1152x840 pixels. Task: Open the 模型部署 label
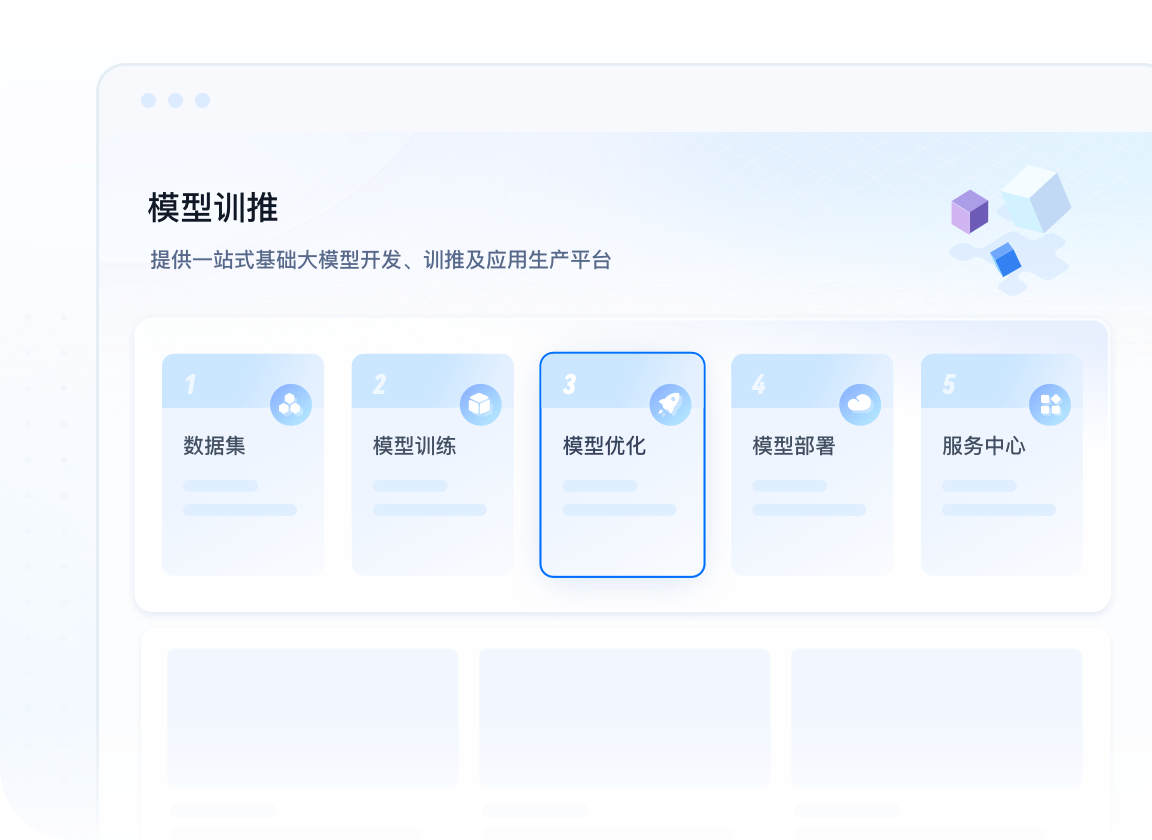[793, 446]
